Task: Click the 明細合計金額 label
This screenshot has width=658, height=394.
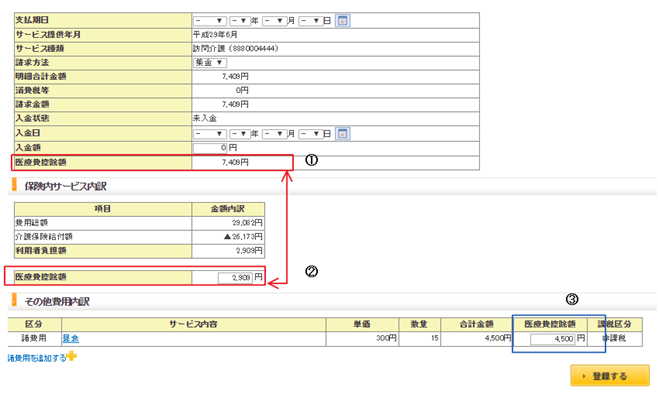Action: pyautogui.click(x=41, y=76)
